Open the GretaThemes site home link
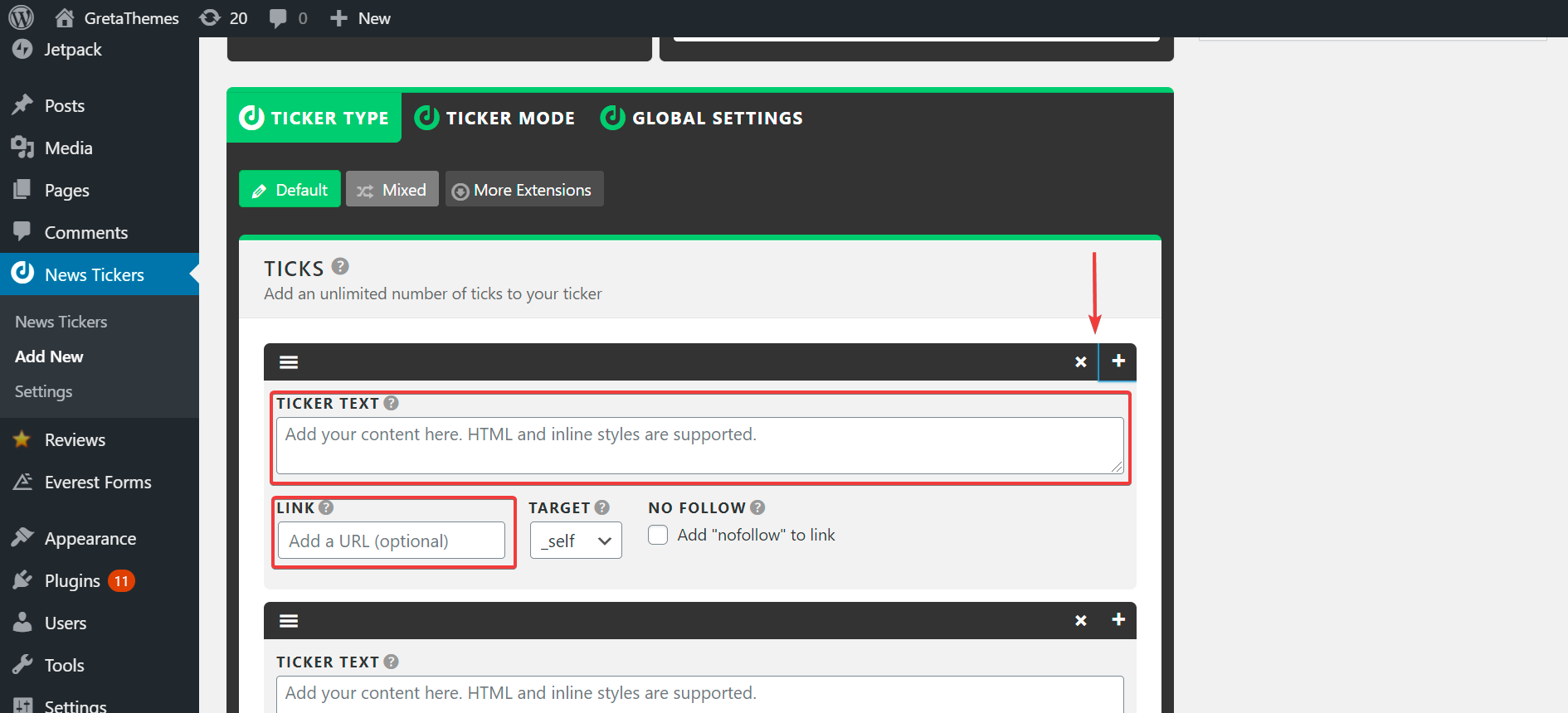 point(117,18)
